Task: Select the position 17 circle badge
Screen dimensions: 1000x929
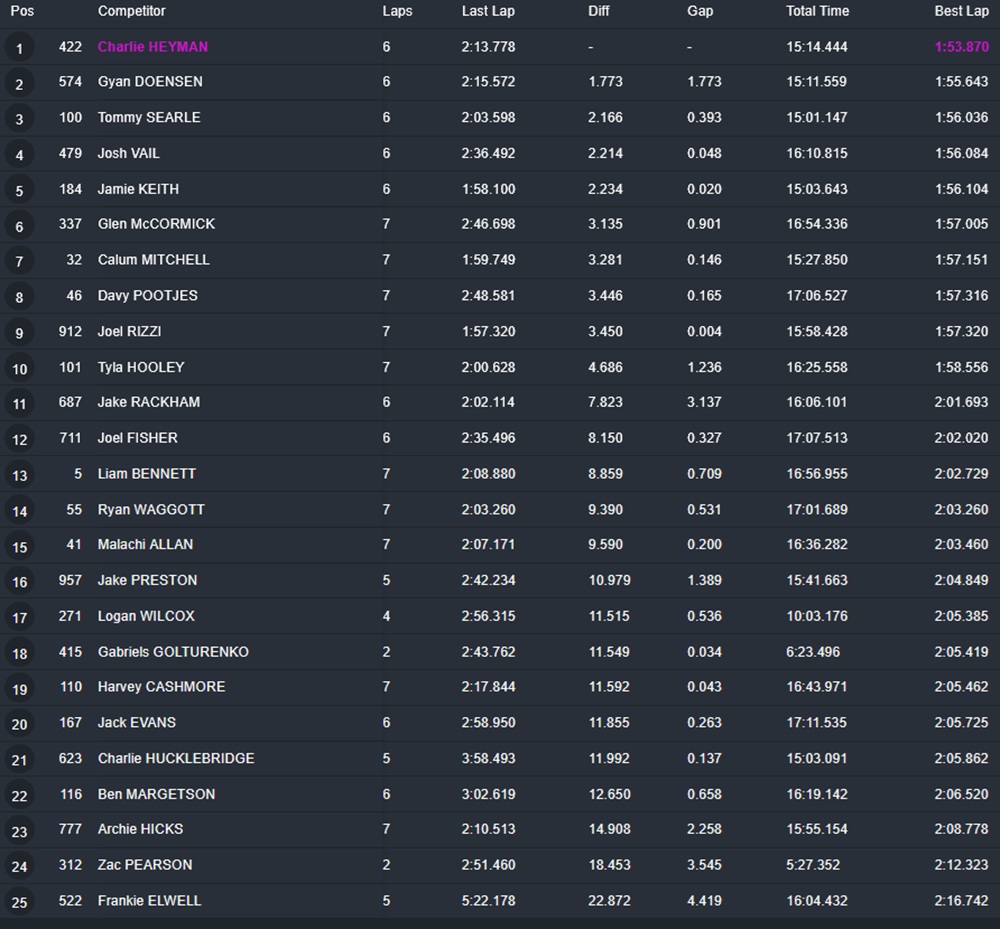Action: click(19, 617)
